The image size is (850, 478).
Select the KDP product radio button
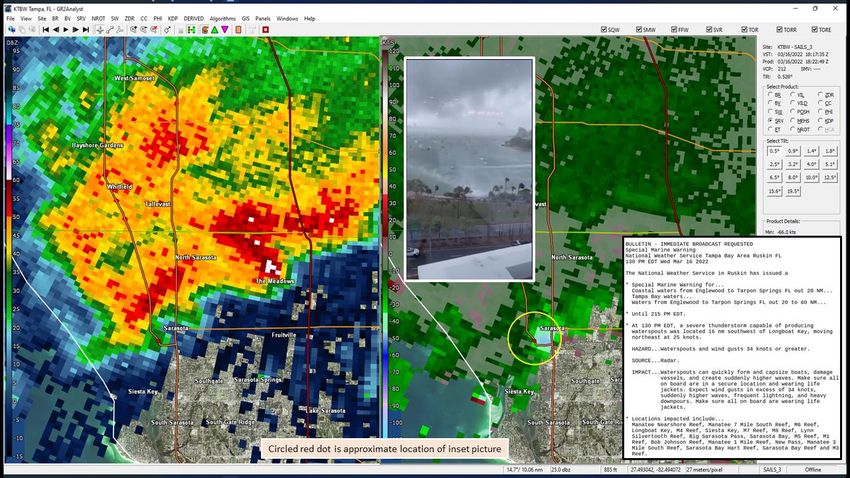point(821,120)
